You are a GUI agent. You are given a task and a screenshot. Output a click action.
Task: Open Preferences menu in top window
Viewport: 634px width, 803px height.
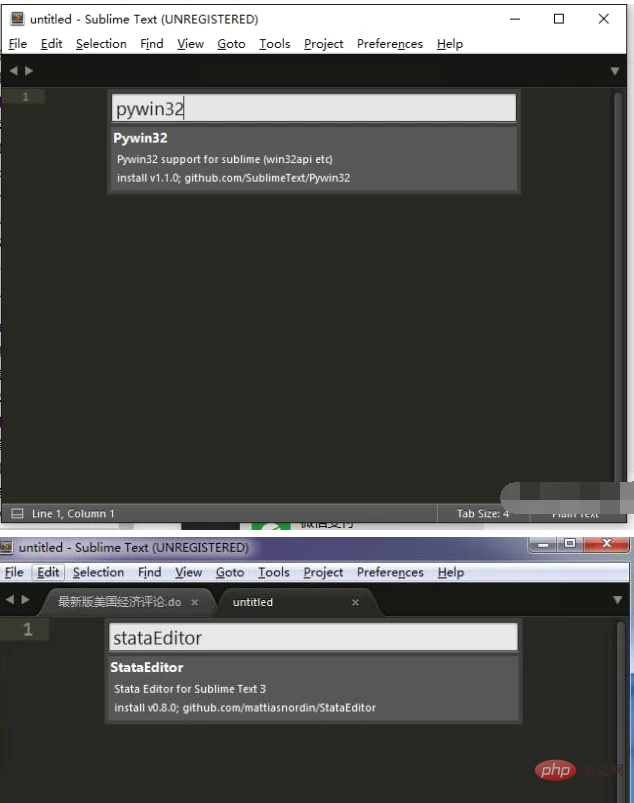click(390, 44)
